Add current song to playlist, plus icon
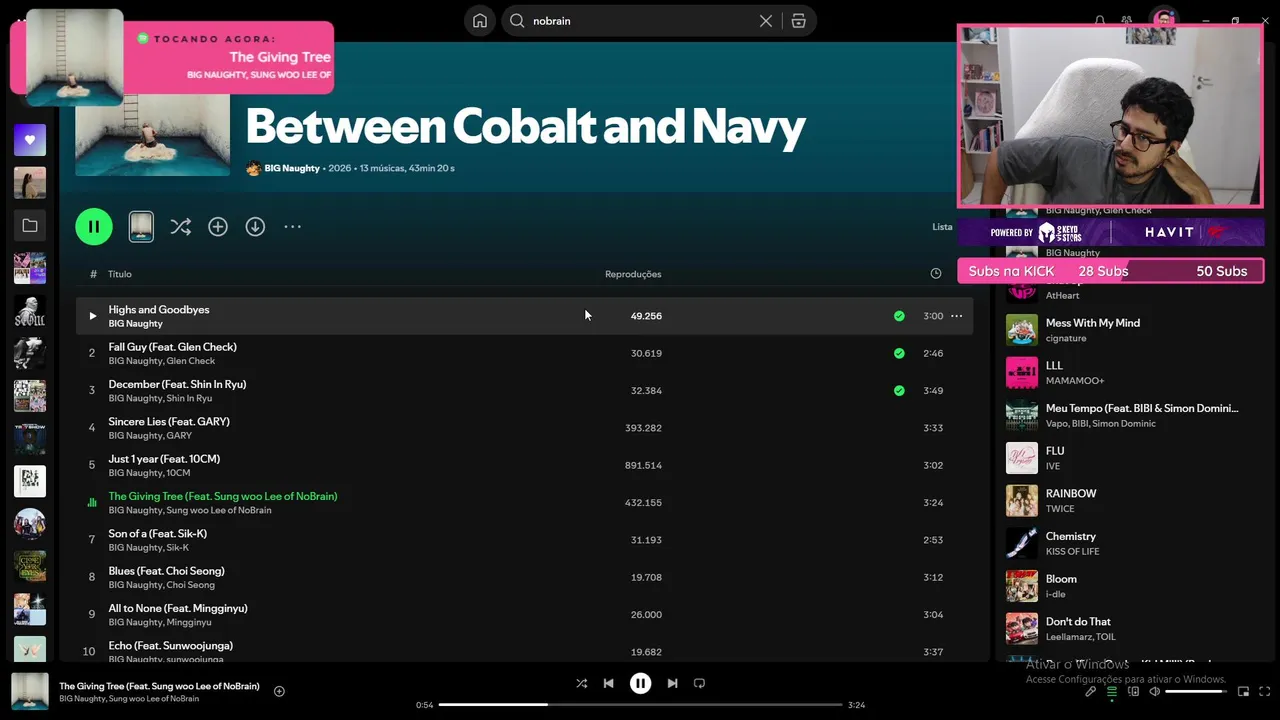Viewport: 1280px width, 720px height. [x=279, y=691]
